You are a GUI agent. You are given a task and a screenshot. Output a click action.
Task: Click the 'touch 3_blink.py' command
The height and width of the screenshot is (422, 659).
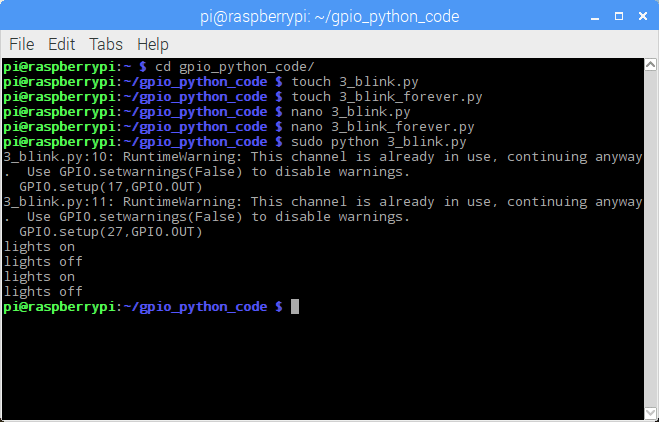click(x=355, y=82)
